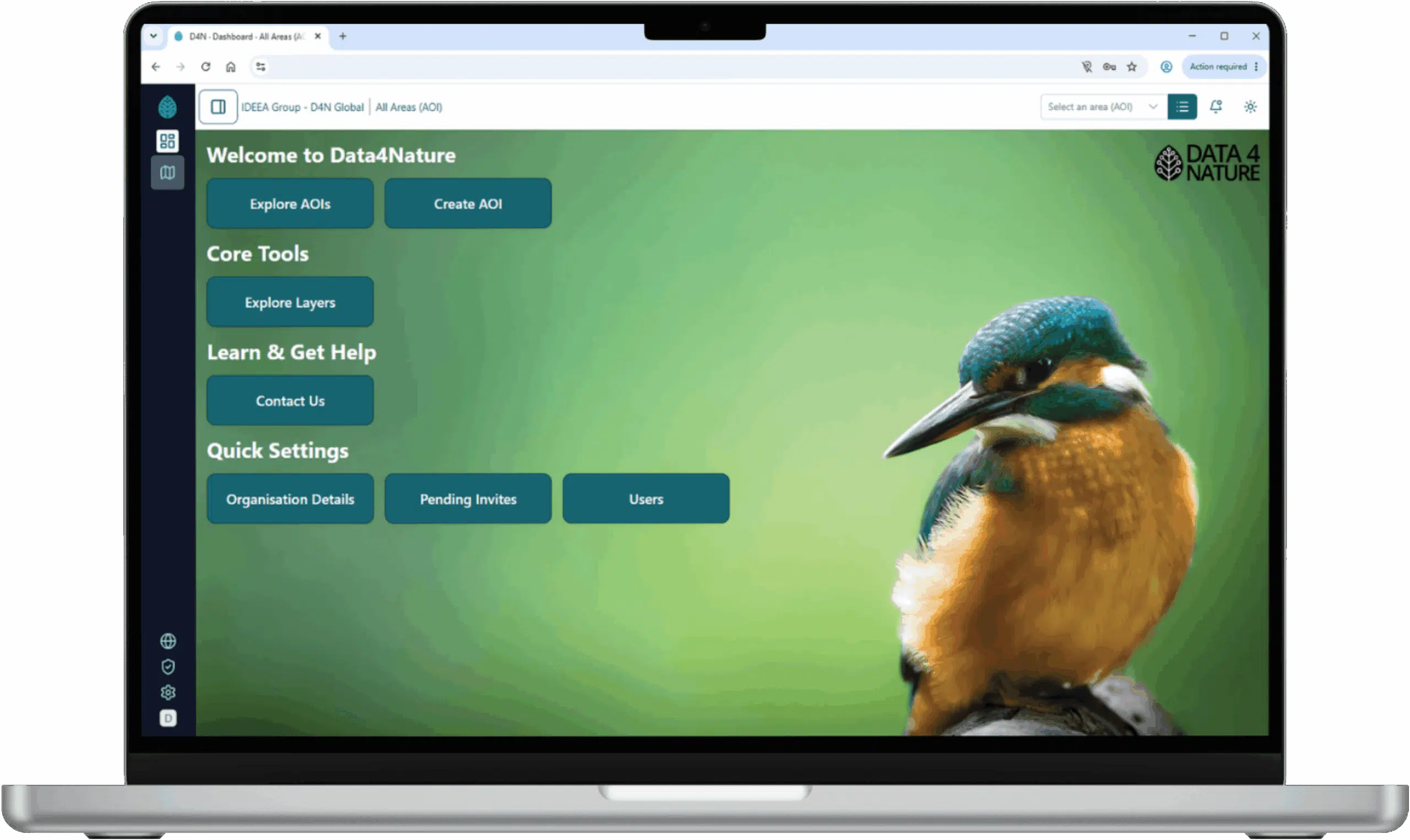The image size is (1410, 840).
Task: Click the Explore AOIs button
Action: [x=290, y=204]
